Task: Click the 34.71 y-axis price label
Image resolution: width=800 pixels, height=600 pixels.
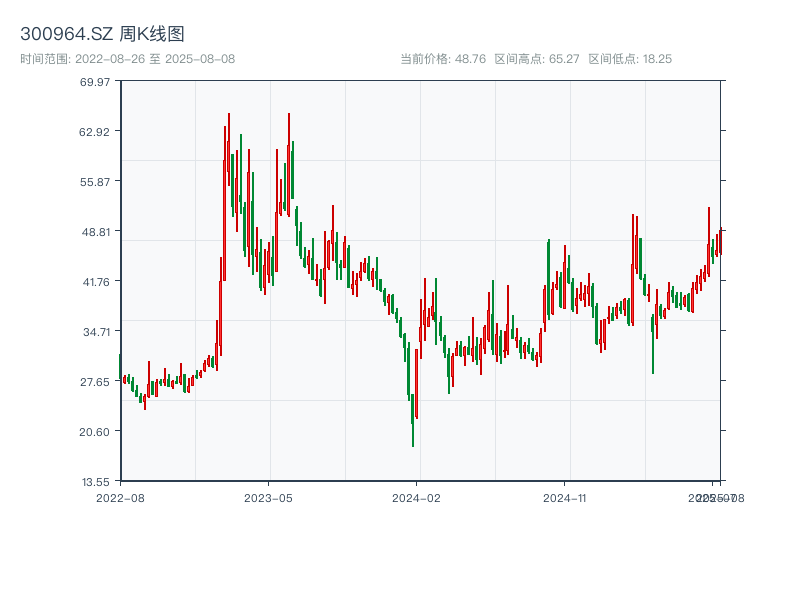Action: click(x=95, y=332)
